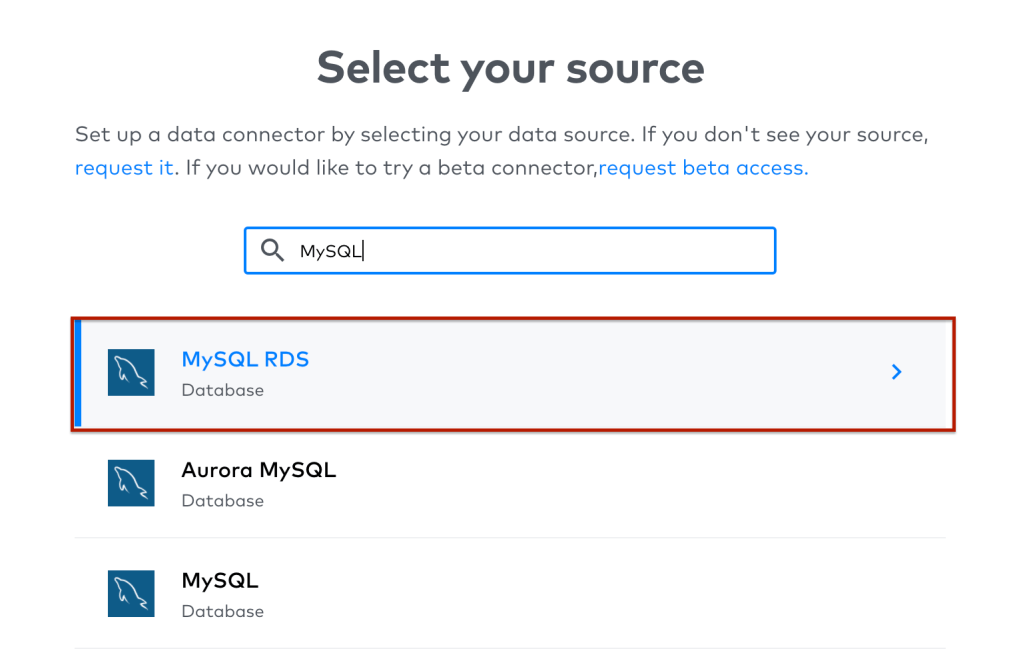The height and width of the screenshot is (661, 1023).
Task: Click "Database" subtitle under Aurora MySQL
Action: coord(222,501)
